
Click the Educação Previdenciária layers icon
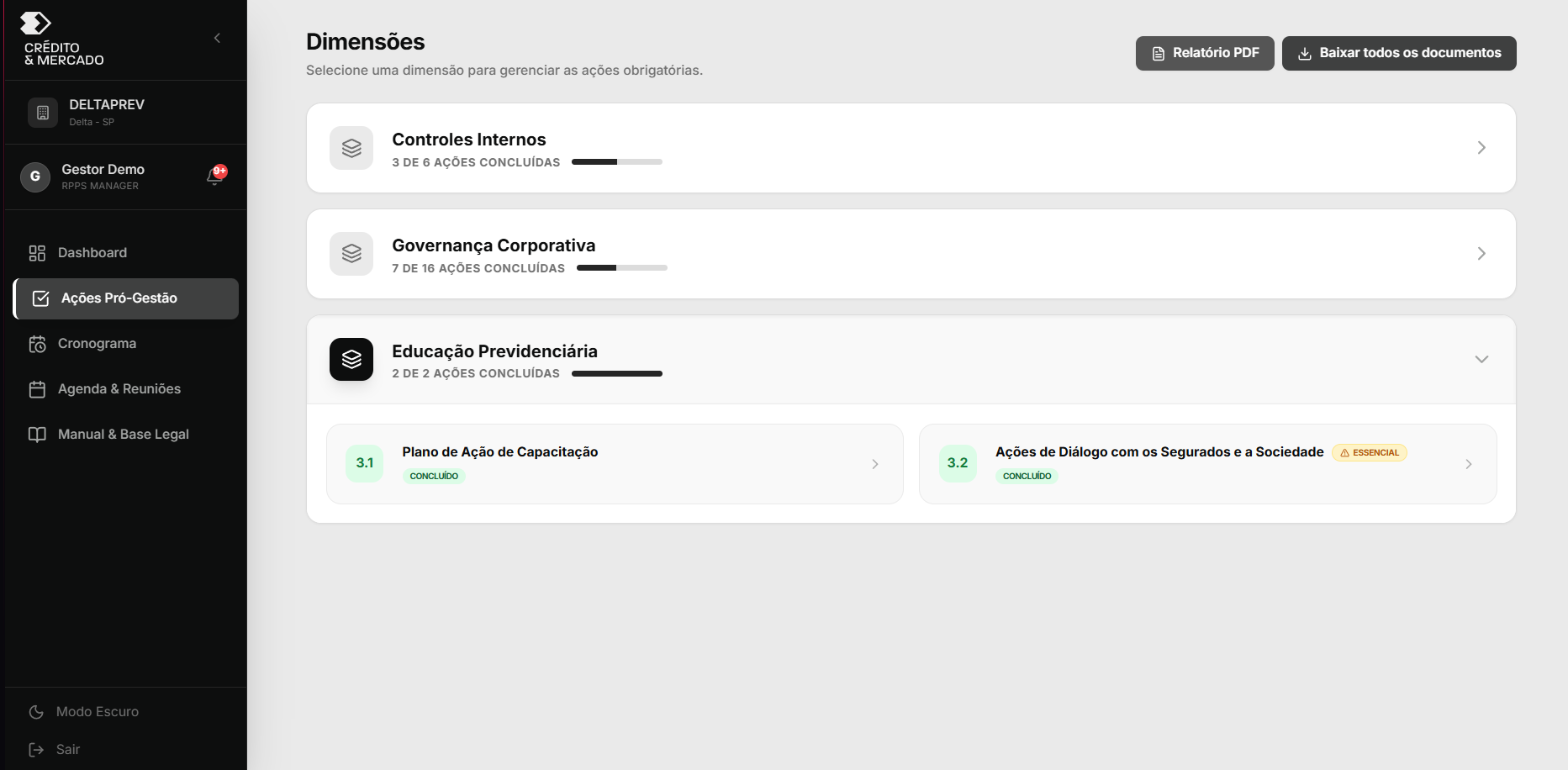[x=351, y=360]
